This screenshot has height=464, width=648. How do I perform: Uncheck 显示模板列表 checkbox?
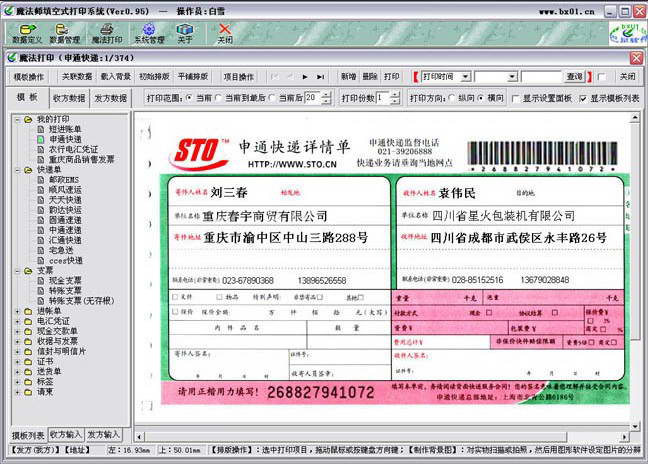point(583,98)
